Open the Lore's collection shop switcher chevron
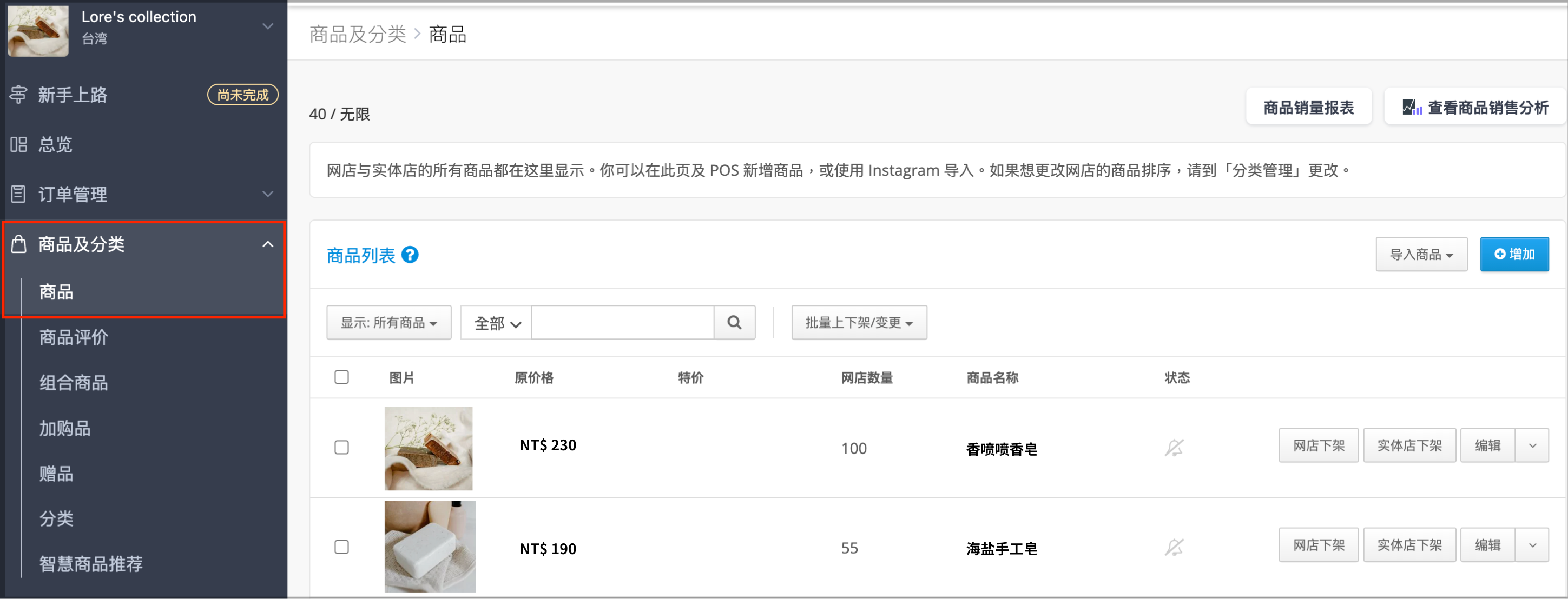 pos(267,26)
